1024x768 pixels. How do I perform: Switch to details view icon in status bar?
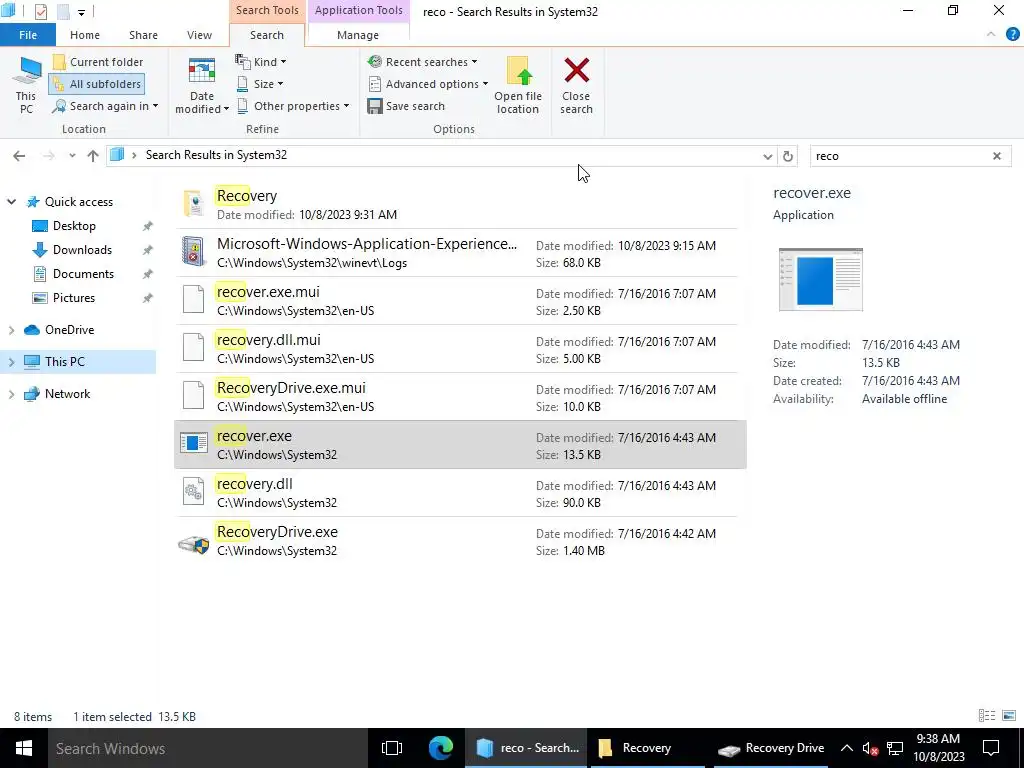987,716
